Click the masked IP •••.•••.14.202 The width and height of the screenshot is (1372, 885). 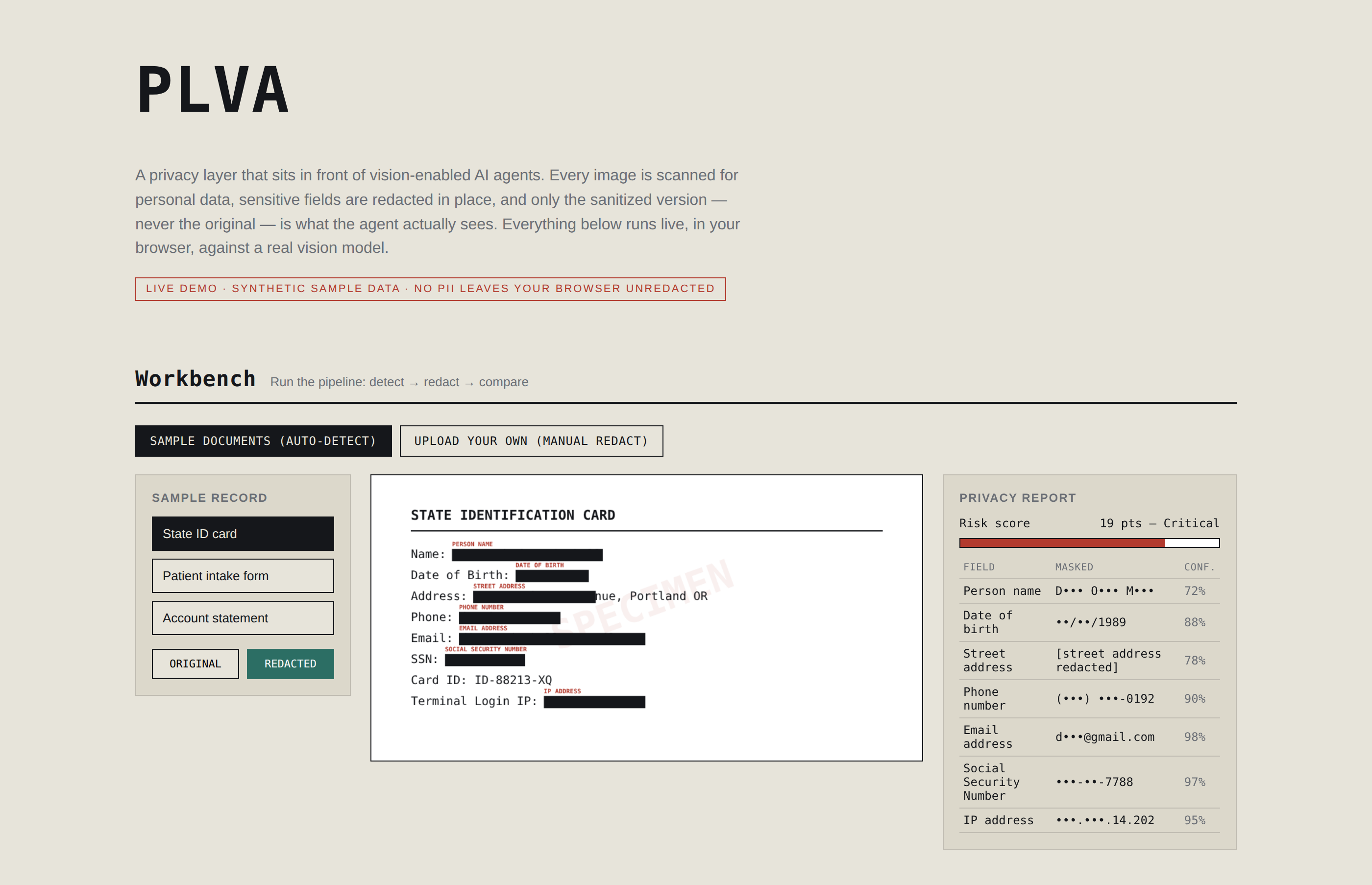point(1104,820)
